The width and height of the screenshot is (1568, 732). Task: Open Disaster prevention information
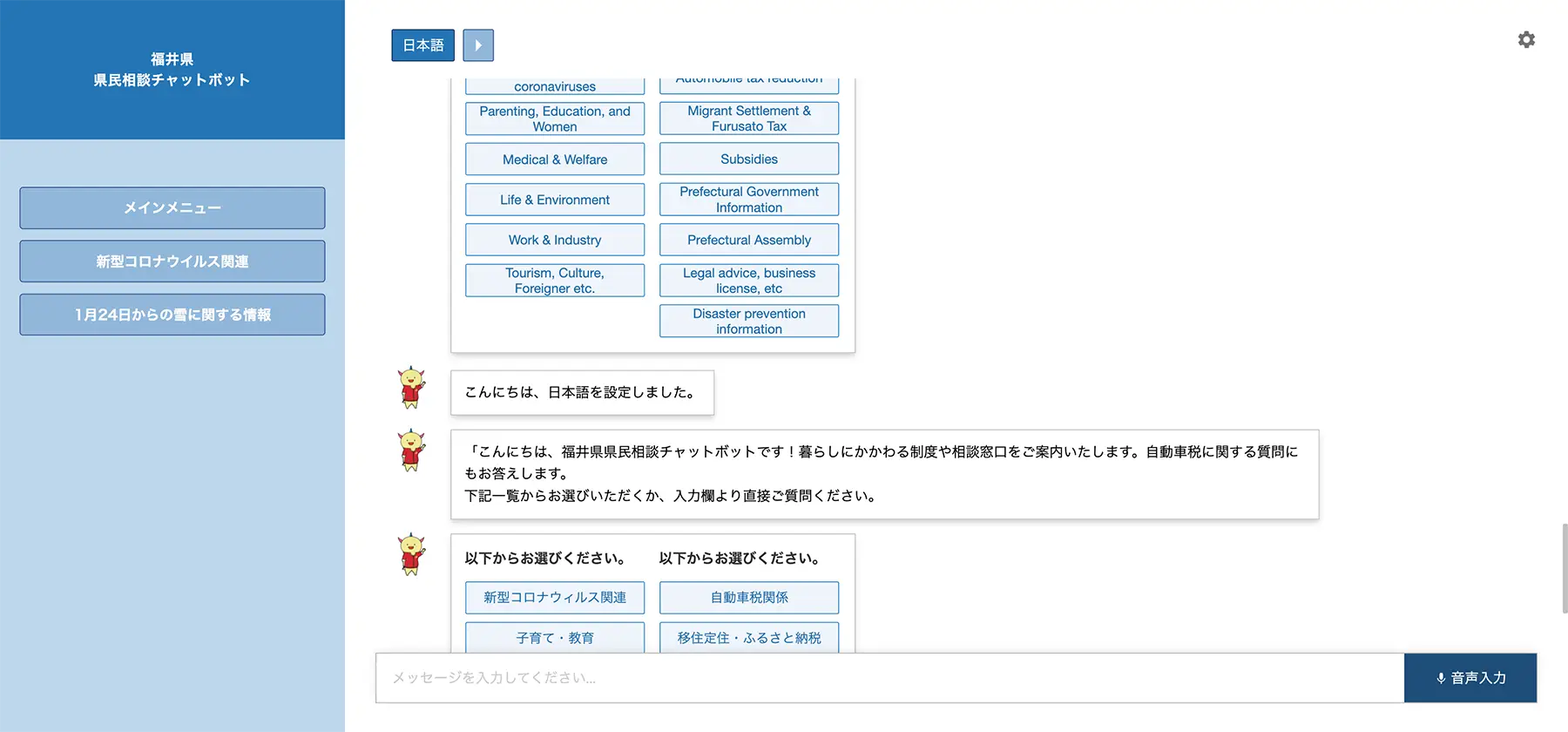[x=749, y=321]
